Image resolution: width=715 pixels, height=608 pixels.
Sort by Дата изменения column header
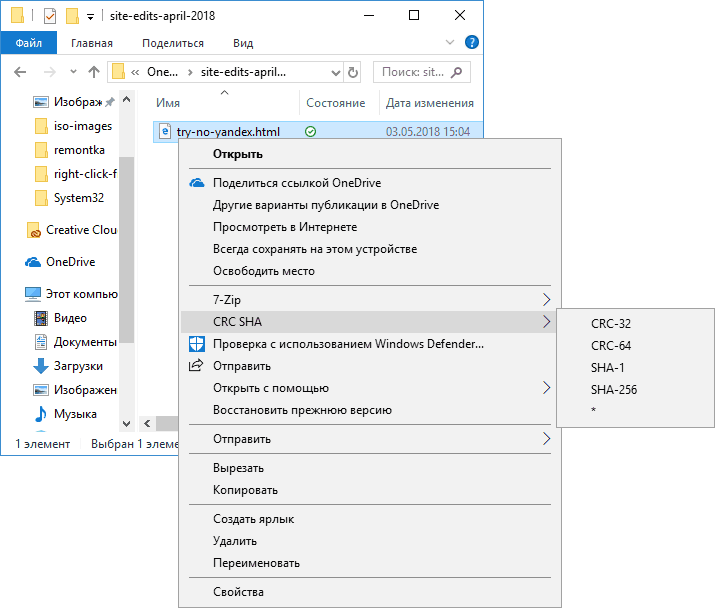pyautogui.click(x=430, y=103)
